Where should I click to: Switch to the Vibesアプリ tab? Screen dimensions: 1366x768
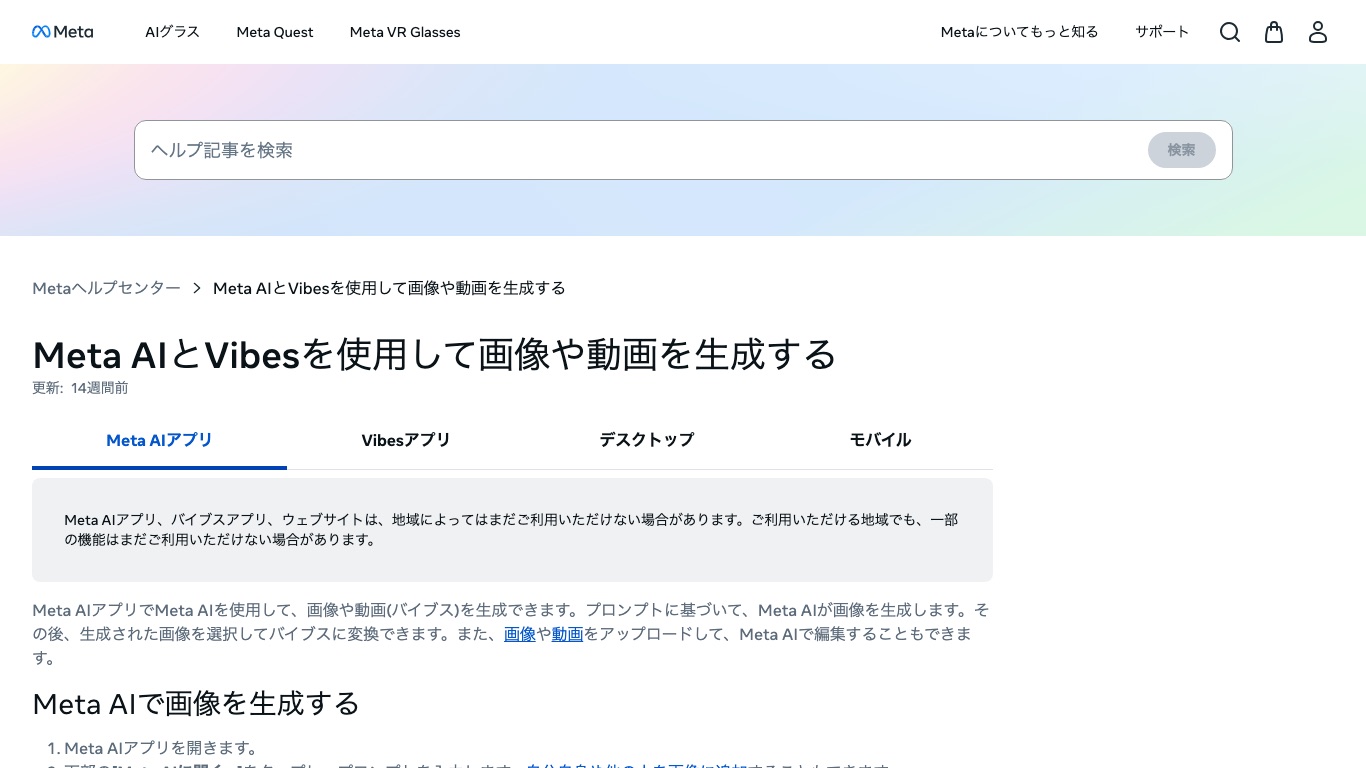tap(406, 440)
